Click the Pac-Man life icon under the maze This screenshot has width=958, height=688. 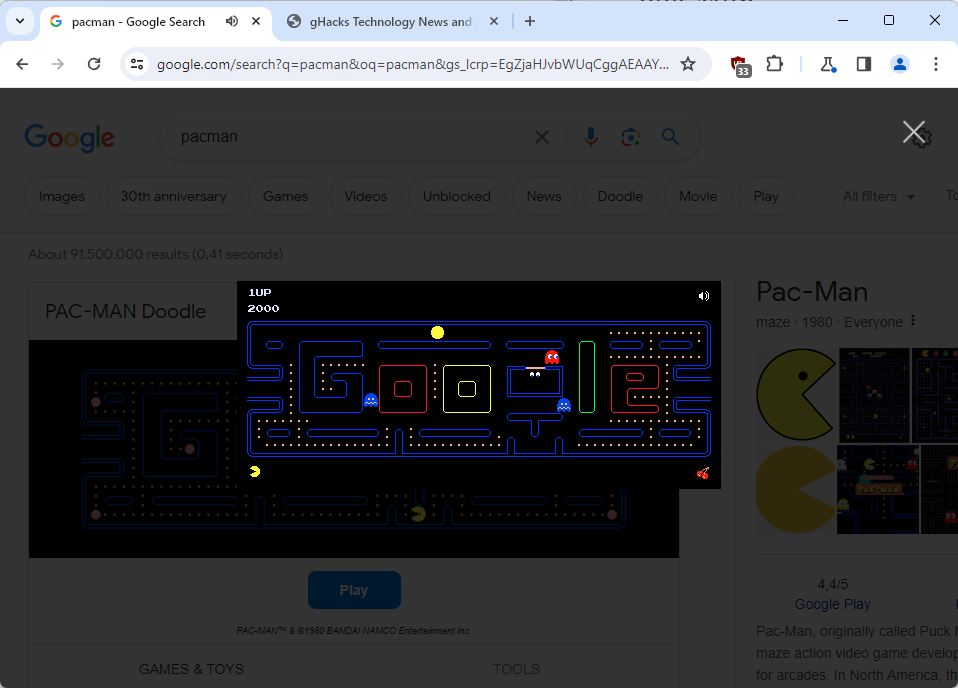[255, 471]
